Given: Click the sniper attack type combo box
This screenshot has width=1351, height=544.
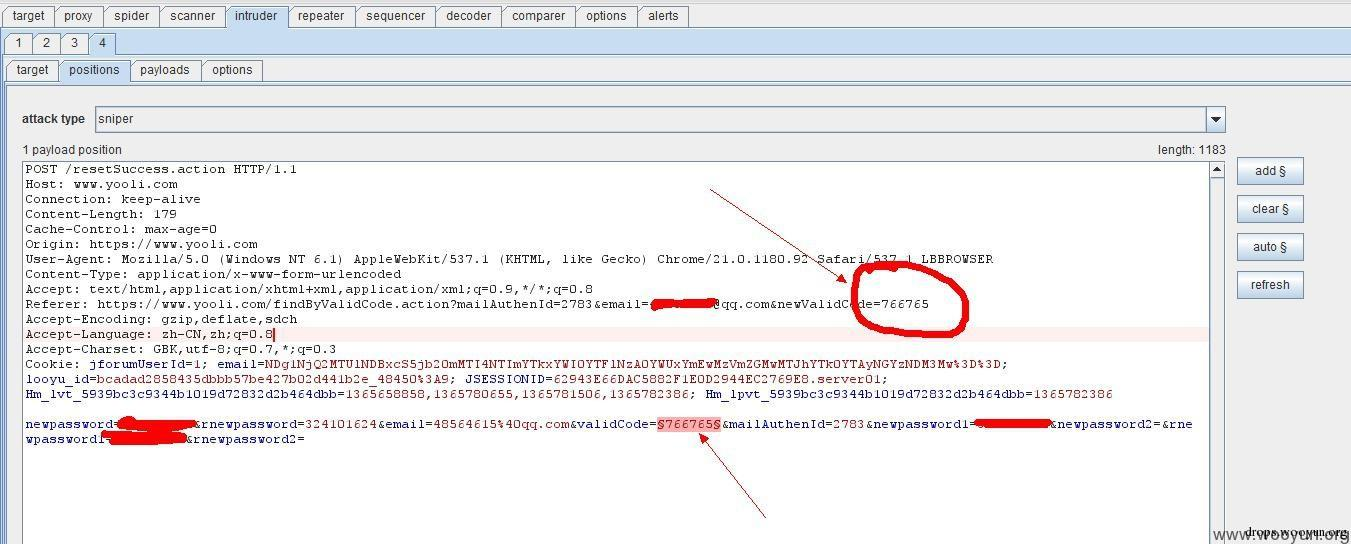Looking at the screenshot, I should click(650, 119).
